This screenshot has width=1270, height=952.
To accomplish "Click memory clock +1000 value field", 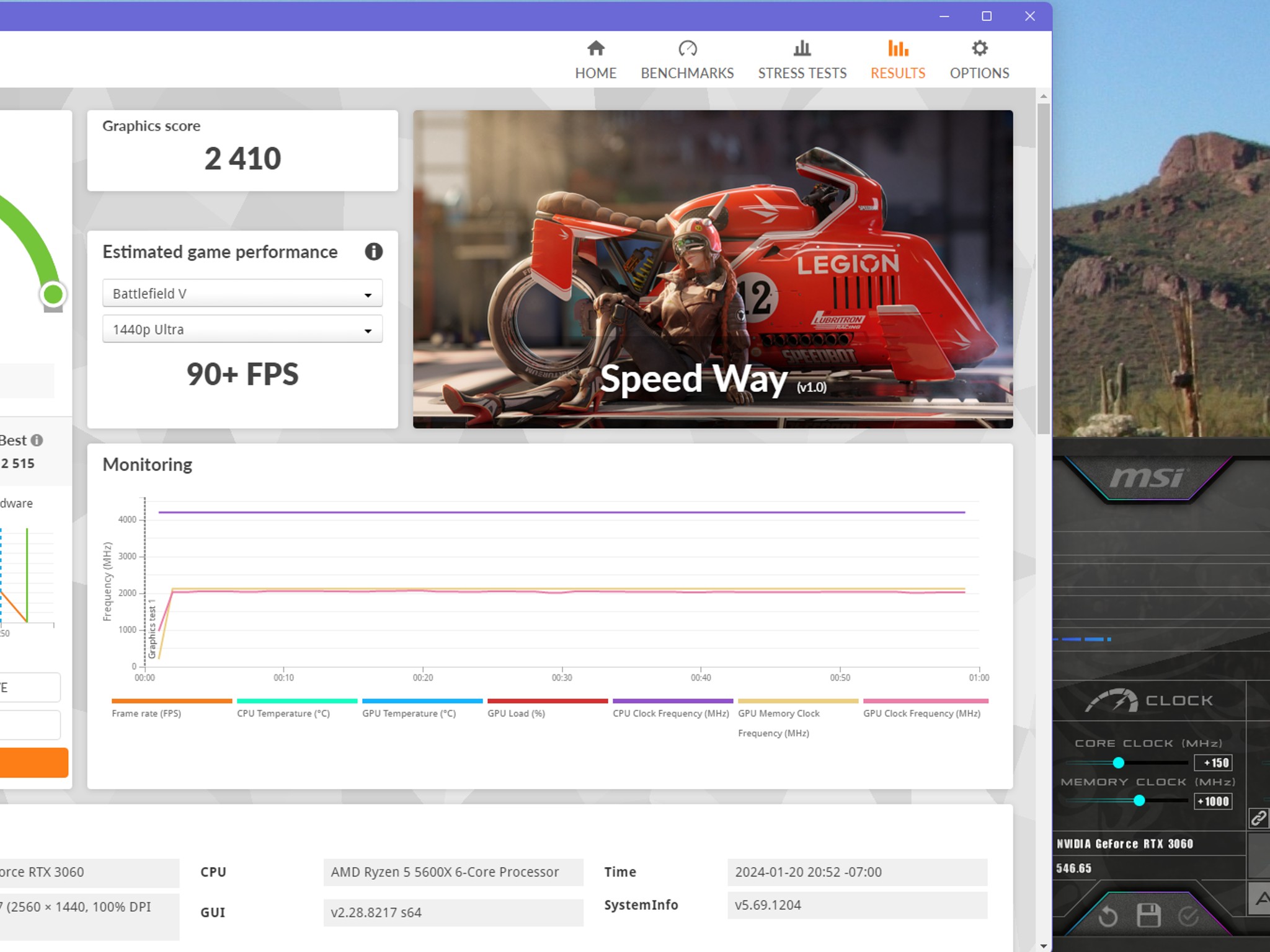I will (x=1213, y=801).
